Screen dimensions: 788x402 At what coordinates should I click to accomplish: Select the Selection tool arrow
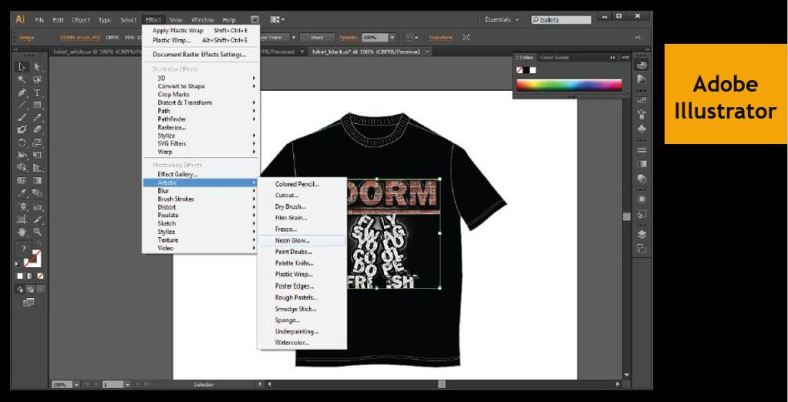pos(23,67)
